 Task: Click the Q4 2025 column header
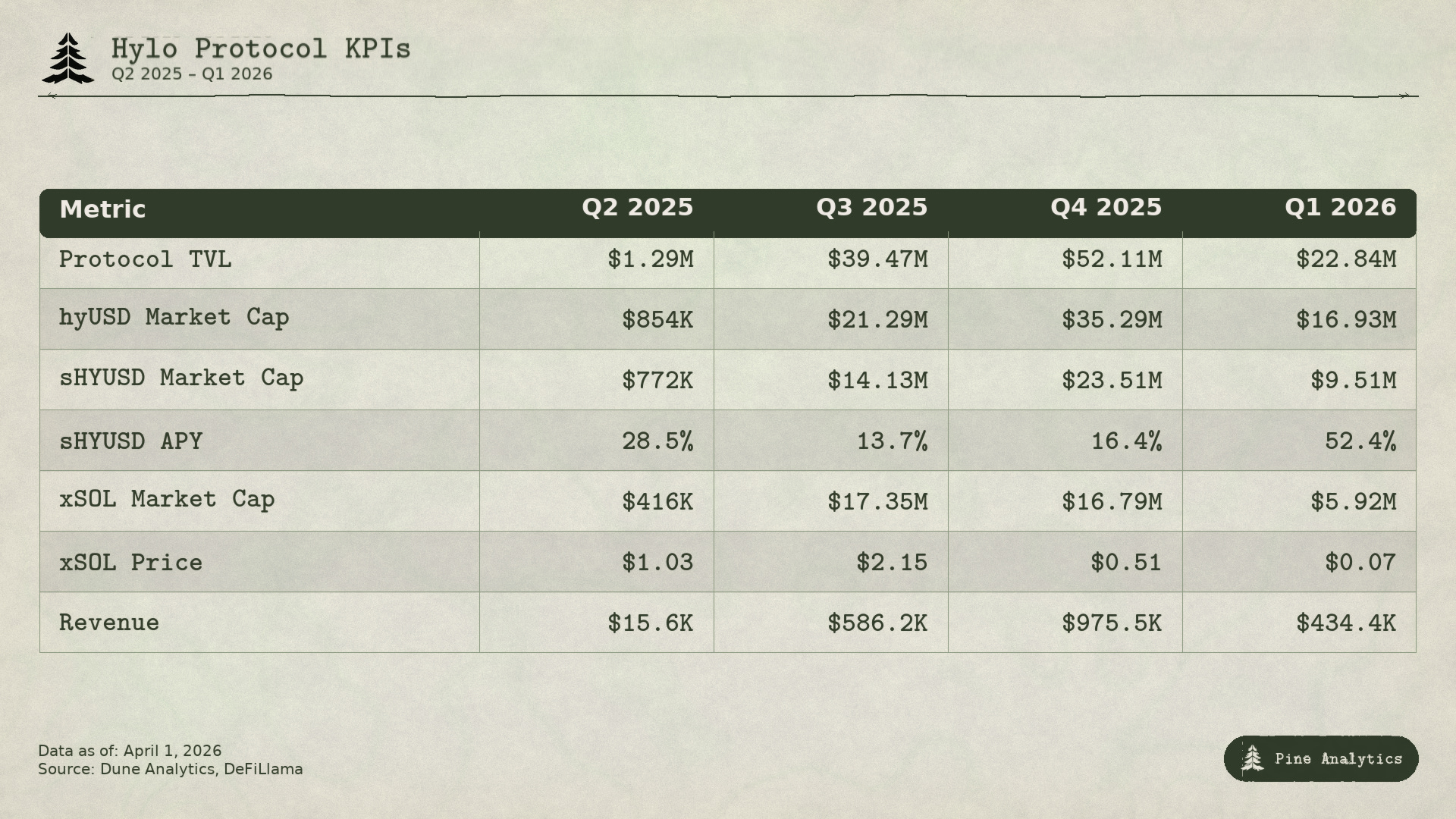[x=1106, y=208]
